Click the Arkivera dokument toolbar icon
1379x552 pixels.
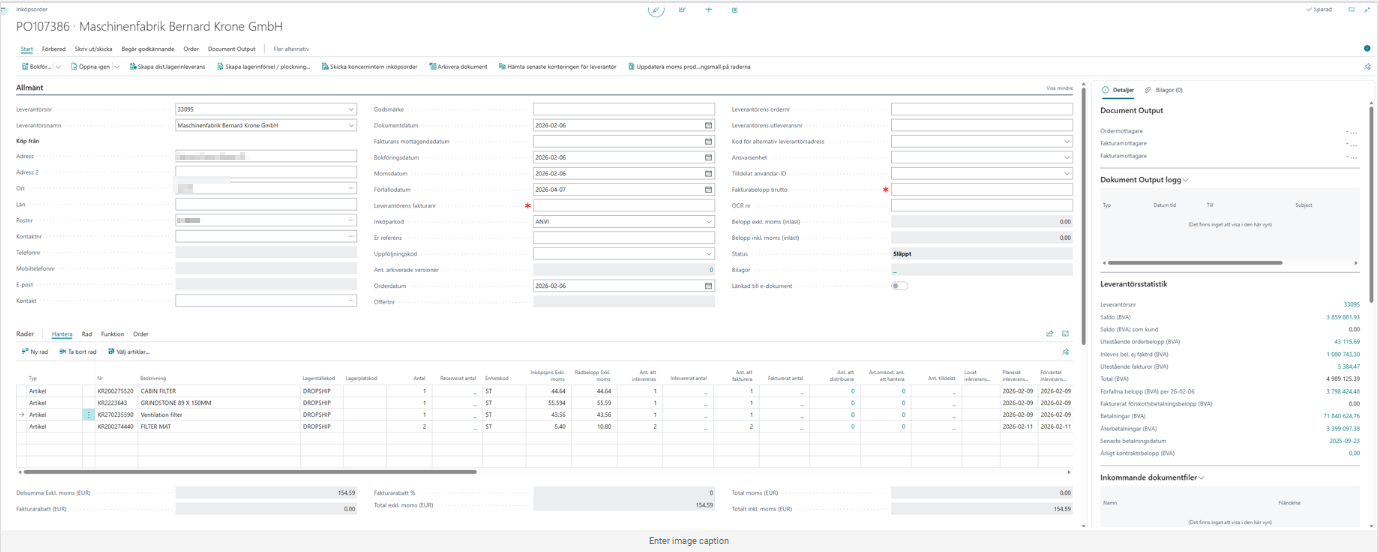tap(432, 67)
